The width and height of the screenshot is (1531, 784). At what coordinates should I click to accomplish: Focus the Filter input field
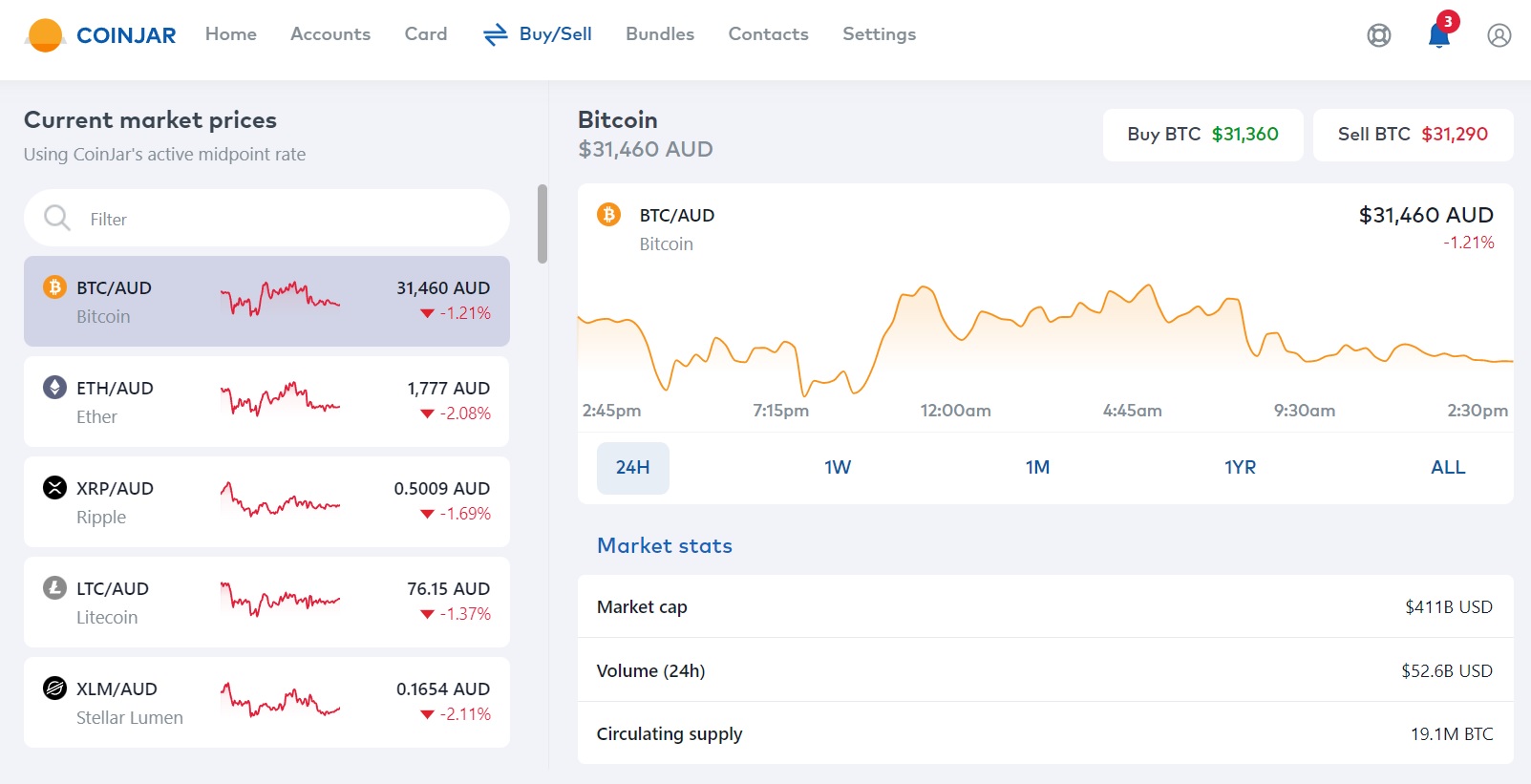click(x=266, y=218)
